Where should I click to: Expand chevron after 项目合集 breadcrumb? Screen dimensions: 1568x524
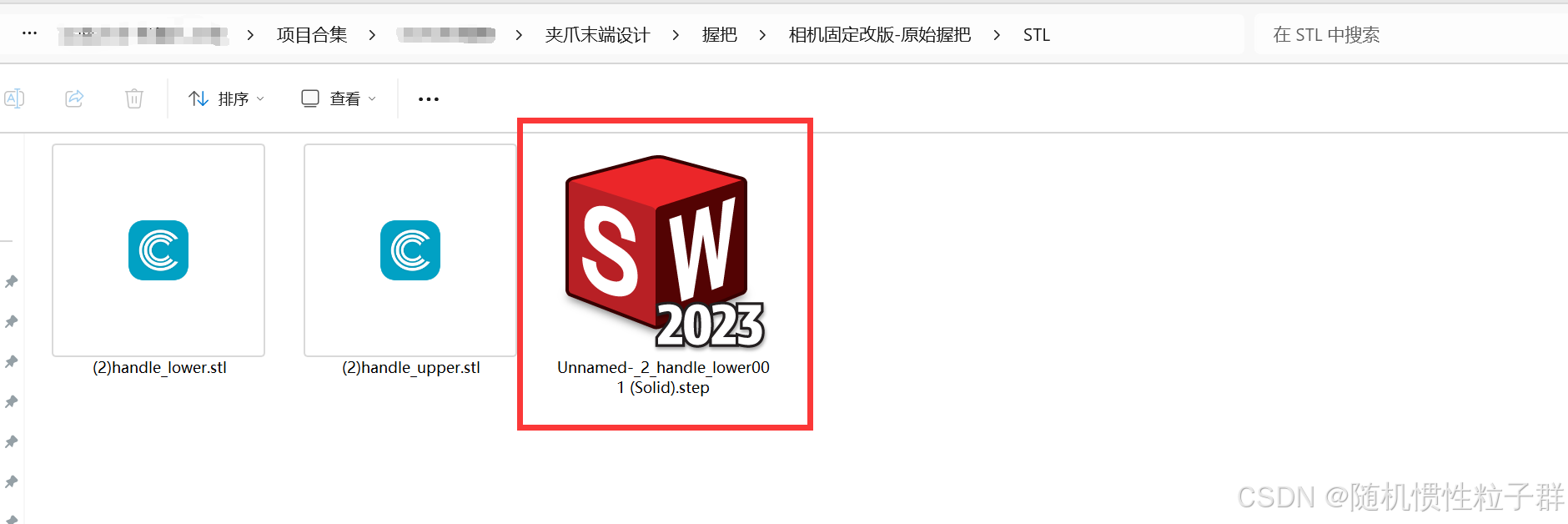coord(372,35)
